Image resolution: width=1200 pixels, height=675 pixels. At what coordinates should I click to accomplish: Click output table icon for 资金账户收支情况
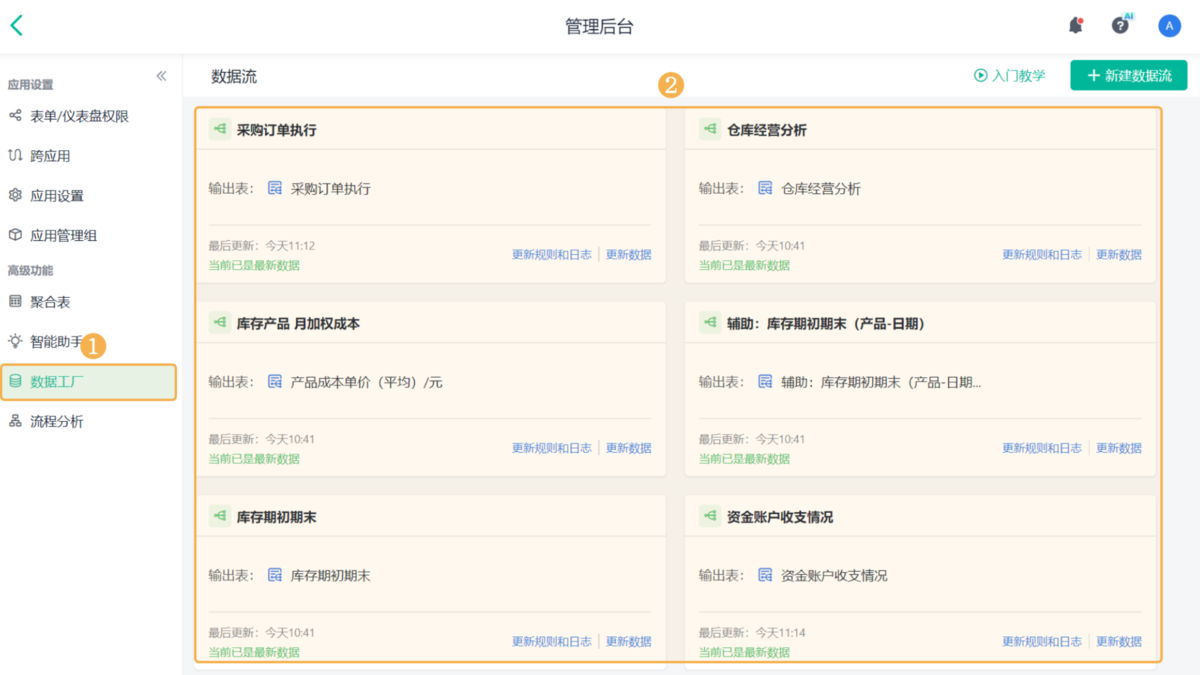[765, 575]
